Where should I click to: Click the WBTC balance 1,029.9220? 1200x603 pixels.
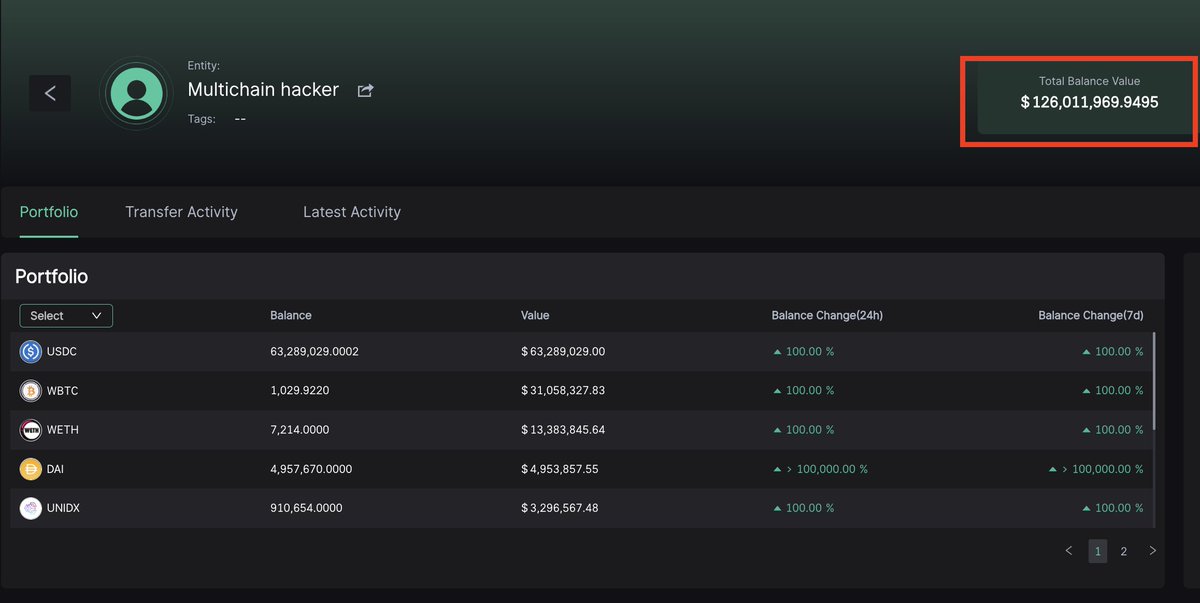tap(300, 391)
